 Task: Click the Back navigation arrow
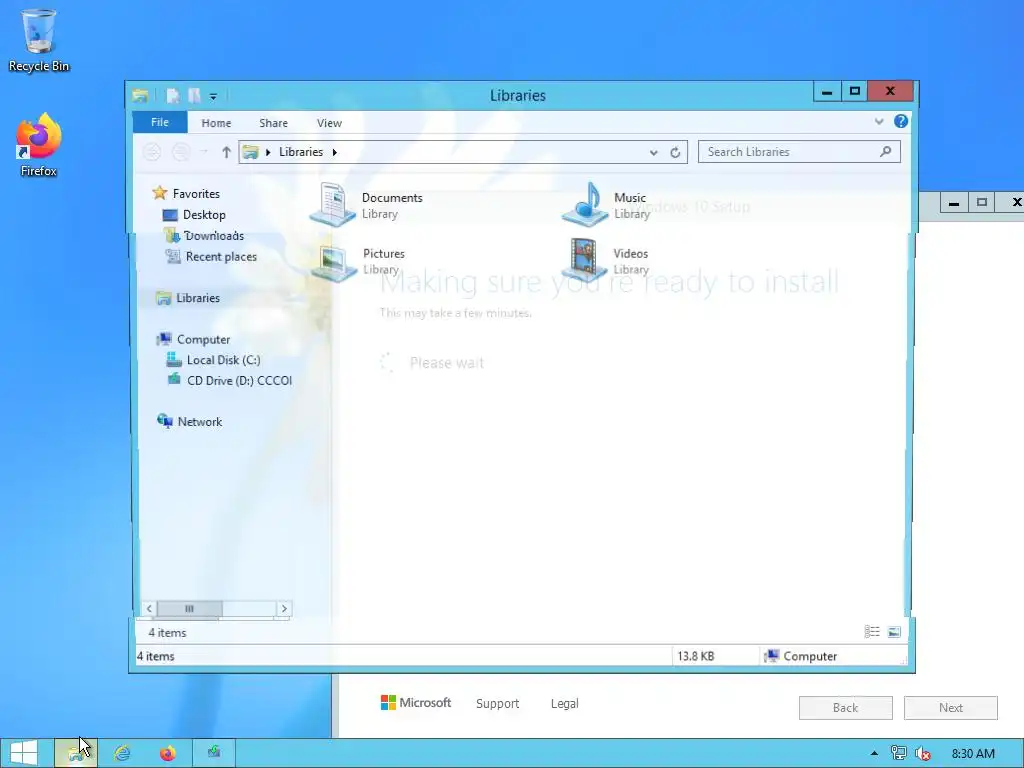[152, 152]
